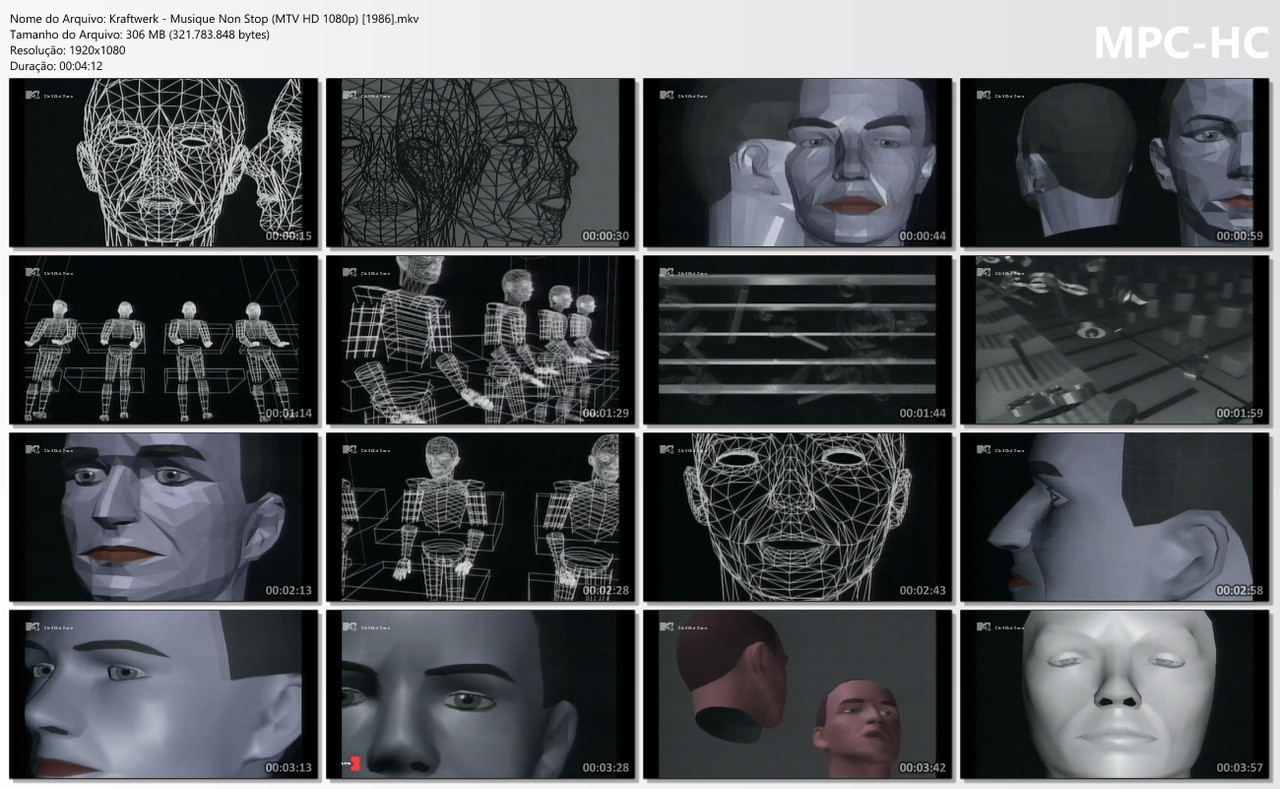Click the thumbnail stamped 00:00:59
1280x789 pixels.
pos(1115,163)
